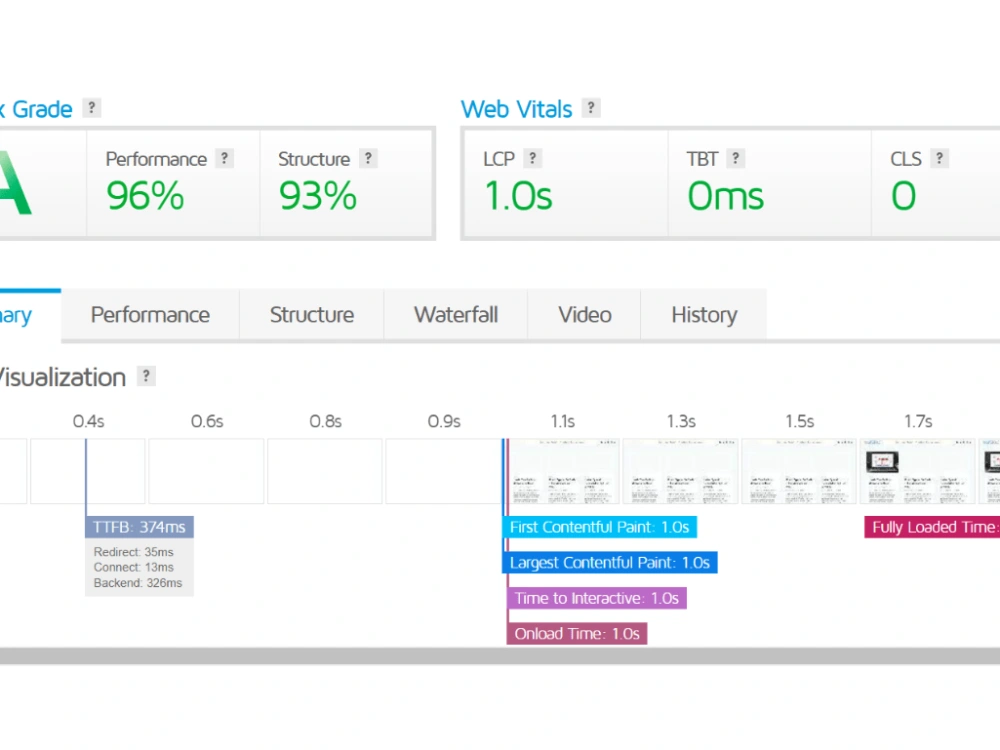Click the help icon next to Grade heading
The image size is (1000, 750).
92,108
